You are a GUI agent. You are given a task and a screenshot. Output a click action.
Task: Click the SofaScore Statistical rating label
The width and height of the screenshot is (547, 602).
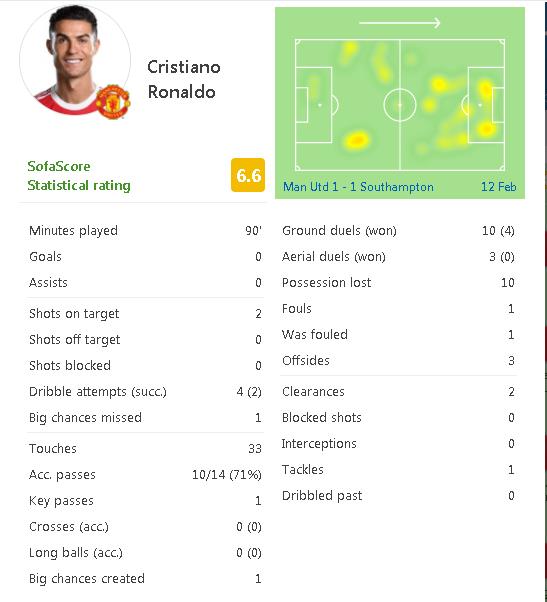click(x=79, y=176)
